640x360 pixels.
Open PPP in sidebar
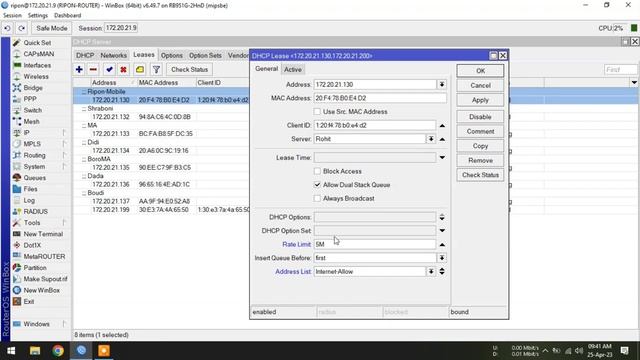click(30, 99)
